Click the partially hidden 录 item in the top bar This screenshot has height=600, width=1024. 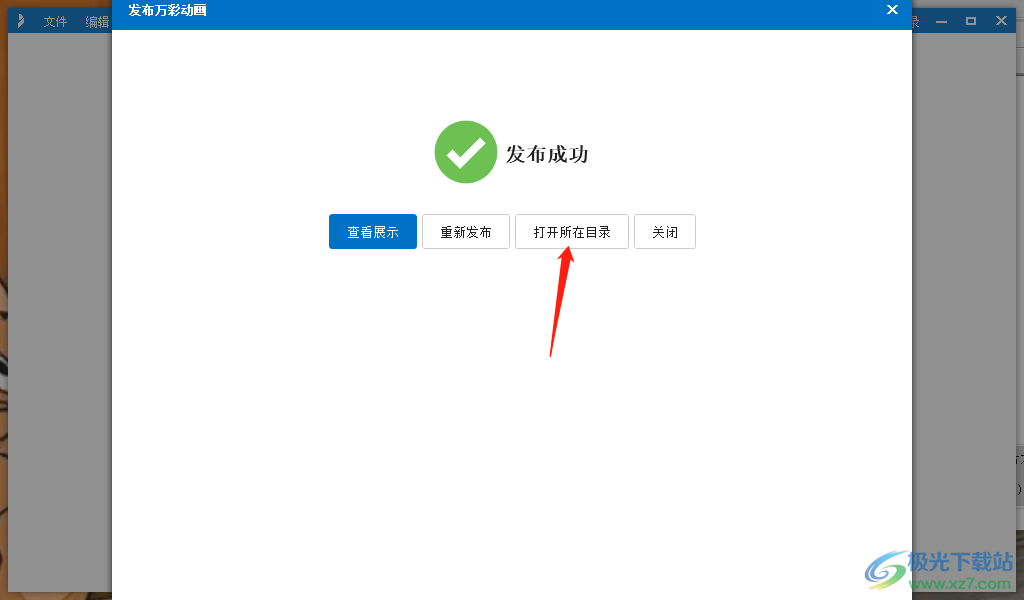click(916, 22)
